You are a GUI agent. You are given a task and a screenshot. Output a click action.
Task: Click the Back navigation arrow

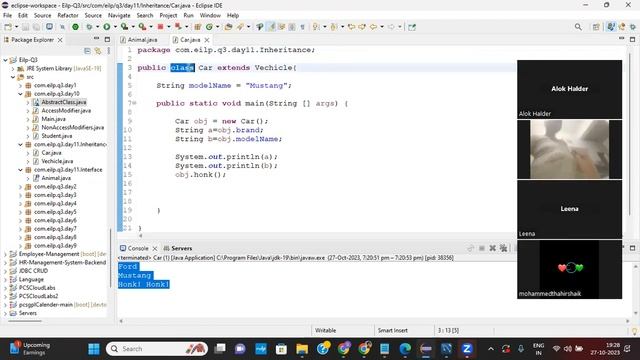pyautogui.click(x=373, y=27)
